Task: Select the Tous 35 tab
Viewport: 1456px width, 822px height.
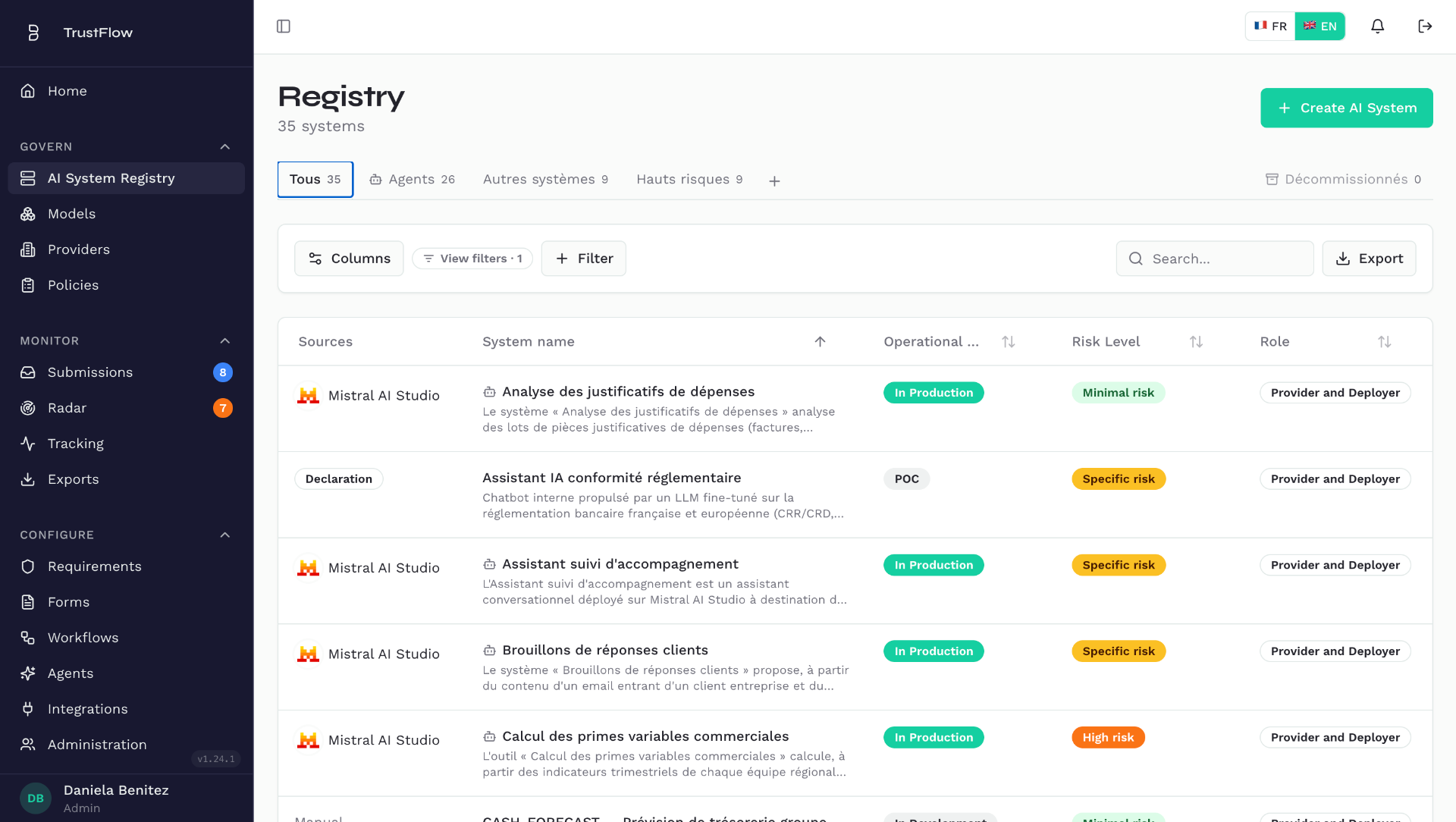Action: 315,180
